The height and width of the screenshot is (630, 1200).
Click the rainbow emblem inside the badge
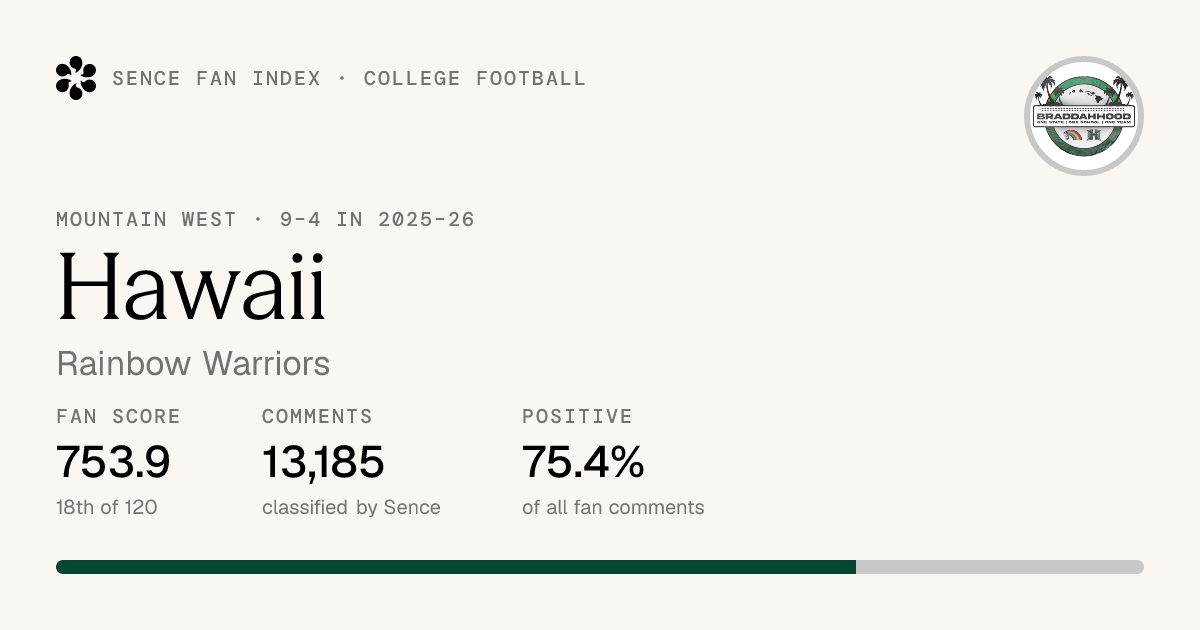tap(1073, 134)
